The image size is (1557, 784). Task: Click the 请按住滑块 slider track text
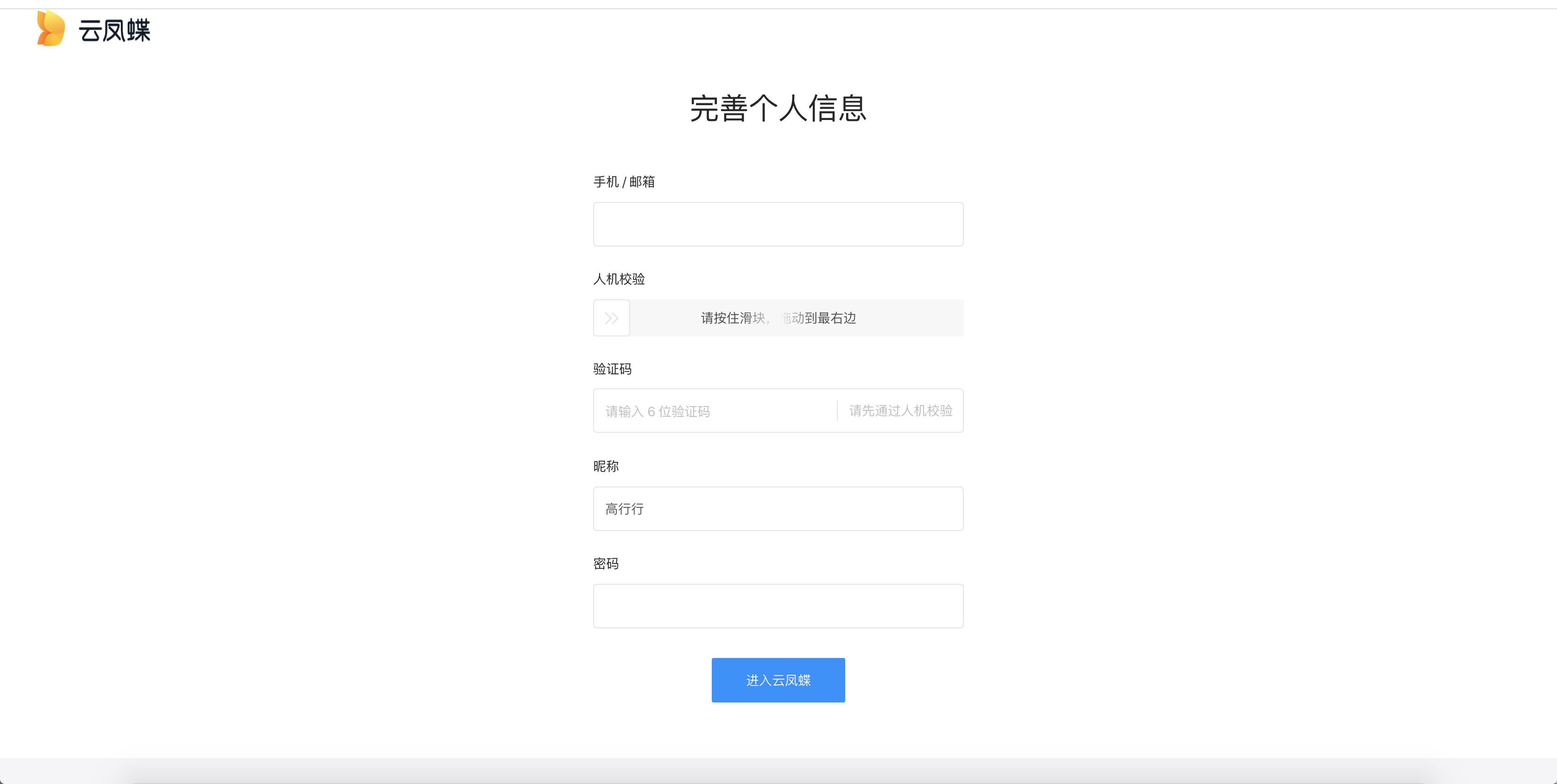point(734,318)
